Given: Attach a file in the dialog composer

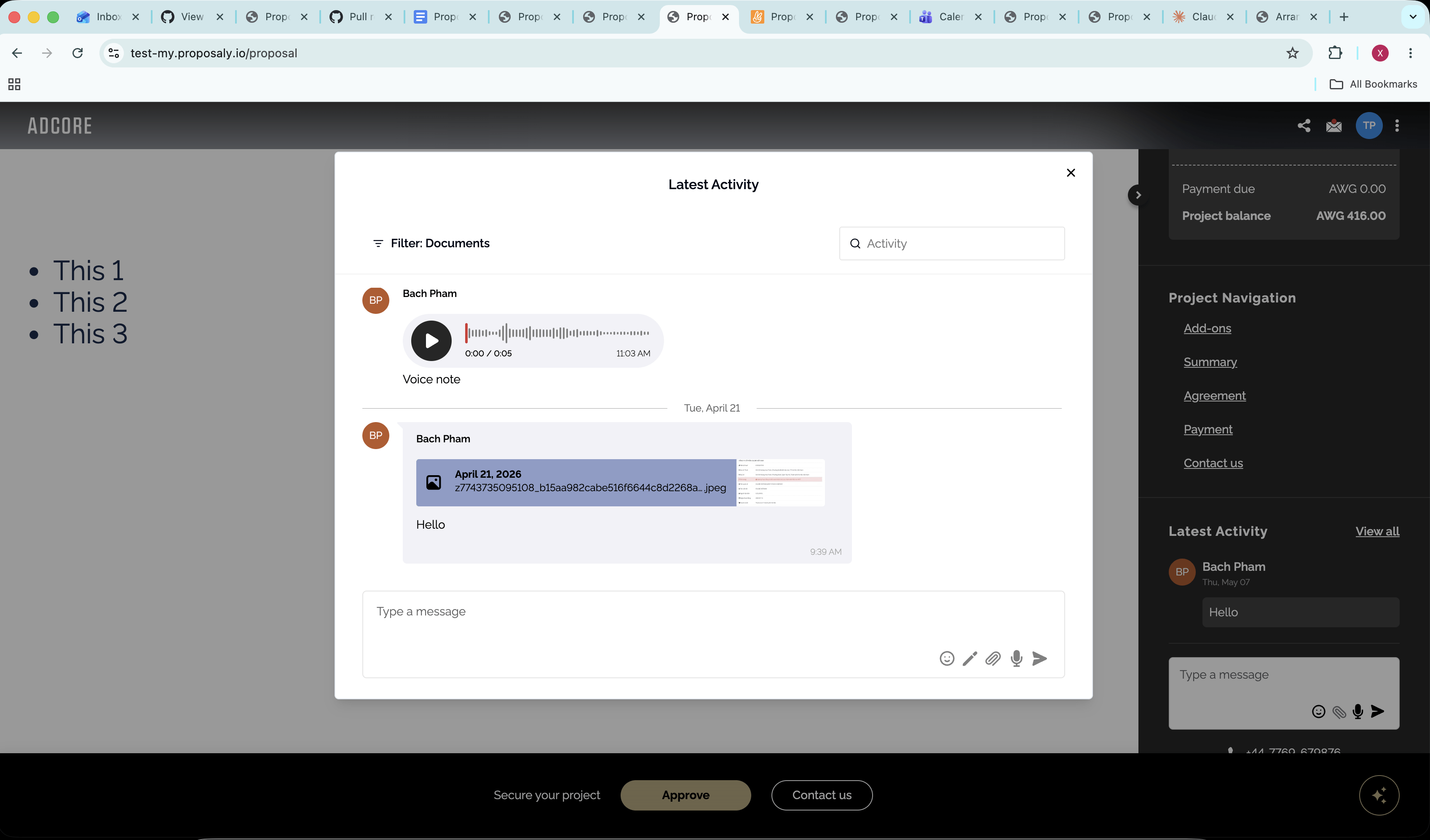Looking at the screenshot, I should [993, 658].
